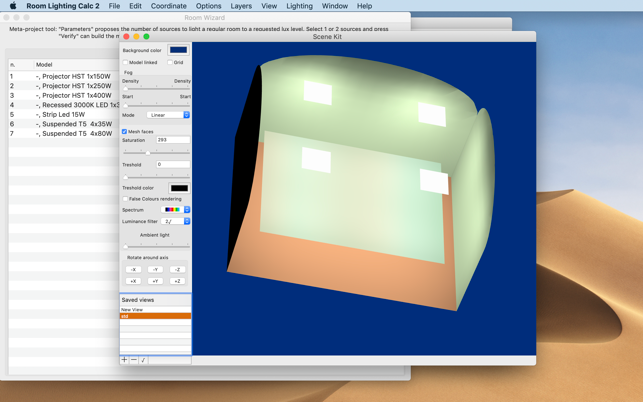Click the 3D room scene view
Image resolution: width=643 pixels, height=402 pixels.
[x=364, y=199]
